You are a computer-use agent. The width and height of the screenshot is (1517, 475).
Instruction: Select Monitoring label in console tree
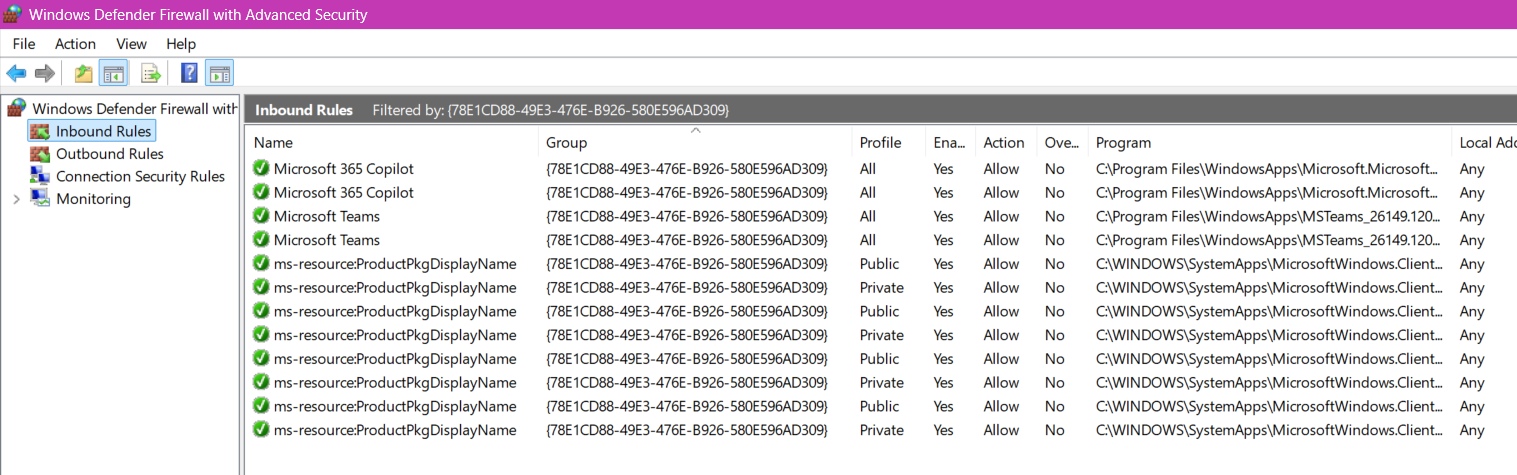click(x=93, y=199)
